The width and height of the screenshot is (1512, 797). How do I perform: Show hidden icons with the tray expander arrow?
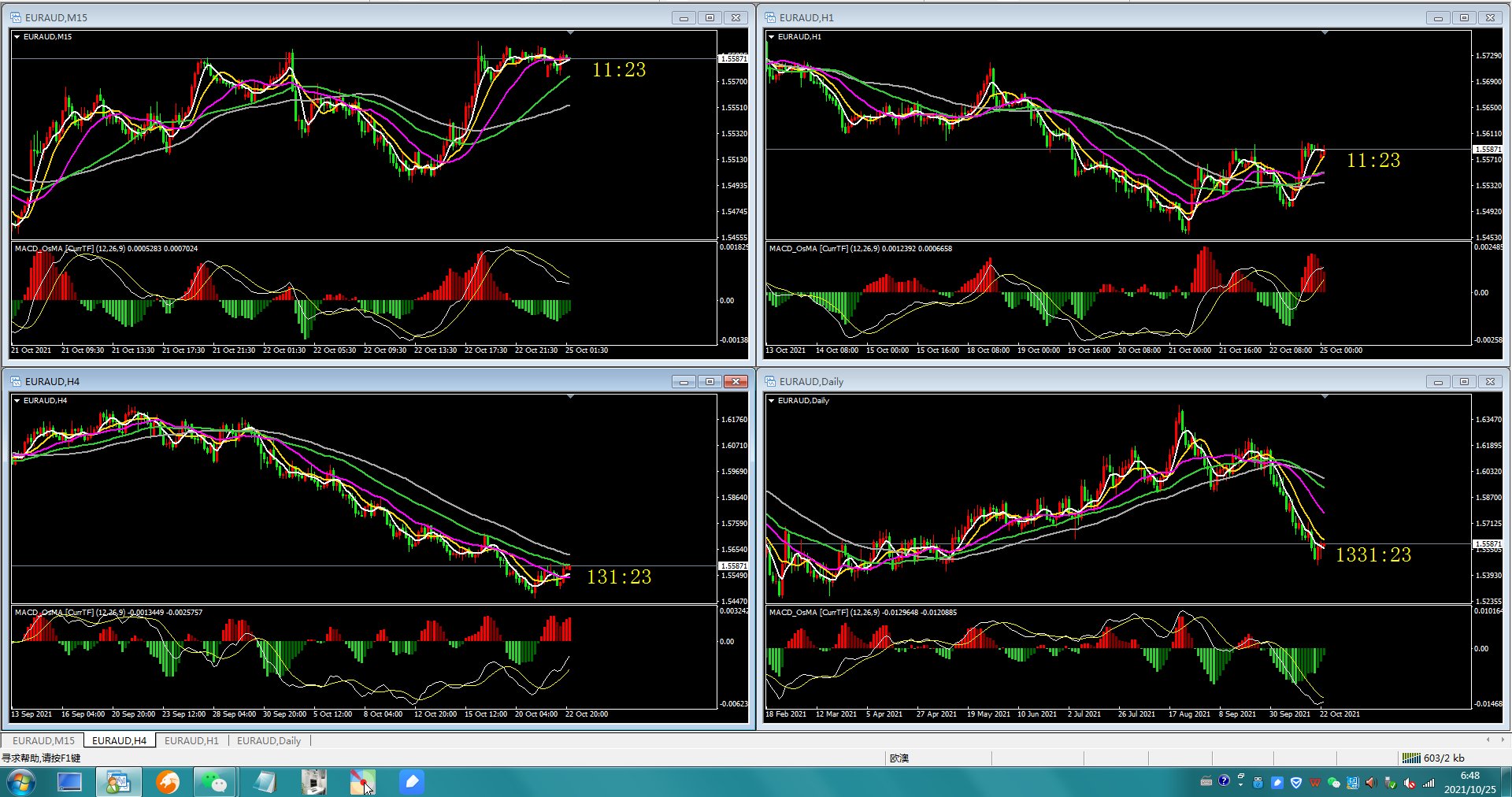[1240, 784]
